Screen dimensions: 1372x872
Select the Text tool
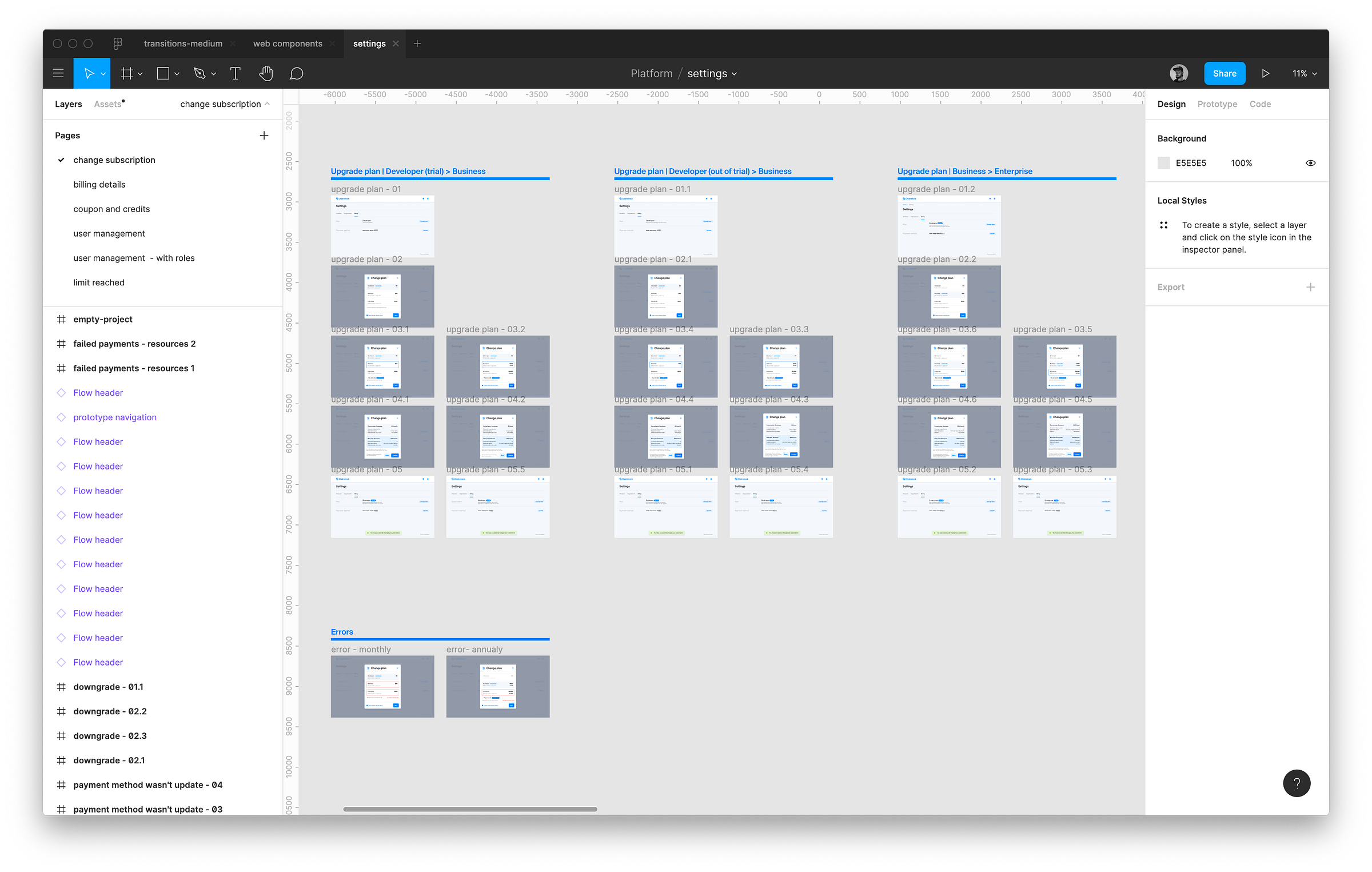click(235, 73)
